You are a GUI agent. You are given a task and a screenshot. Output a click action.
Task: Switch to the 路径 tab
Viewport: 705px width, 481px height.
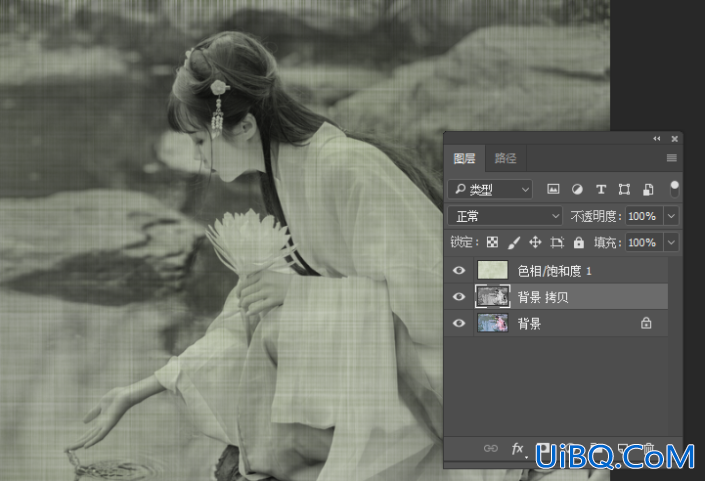505,158
